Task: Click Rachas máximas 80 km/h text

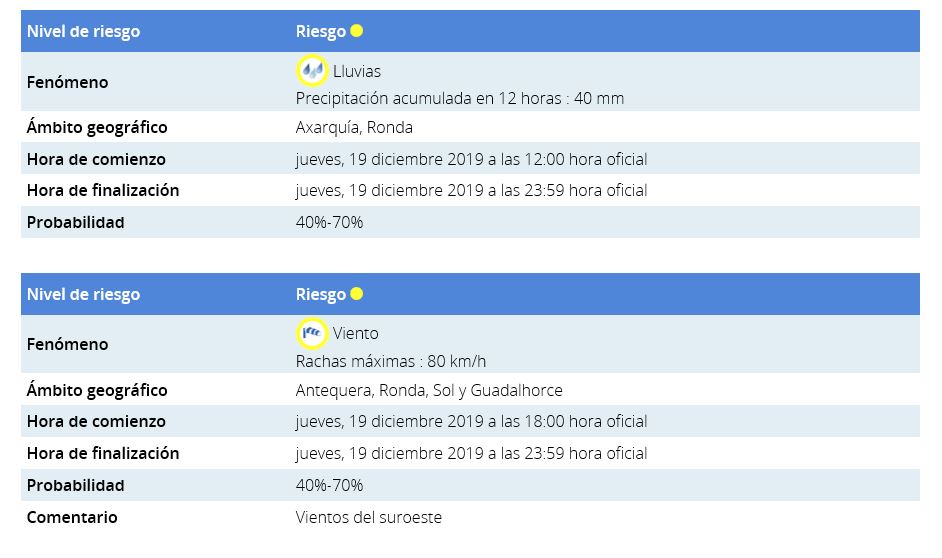Action: 390,362
